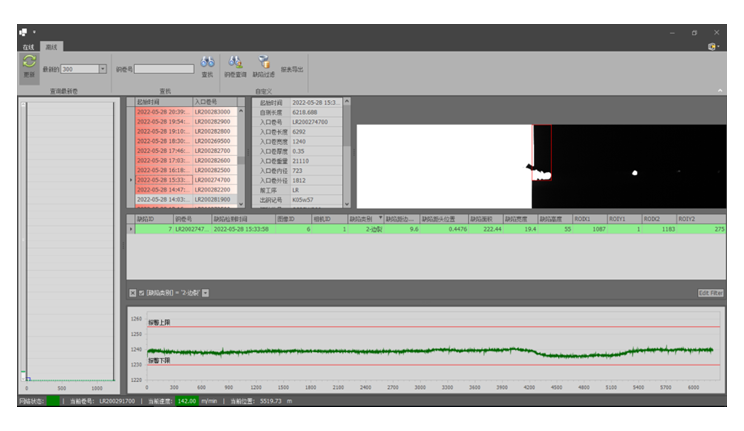Viewport: 744px width, 431px height.
Task: Open the filter history dropdown arrow
Action: point(205,293)
